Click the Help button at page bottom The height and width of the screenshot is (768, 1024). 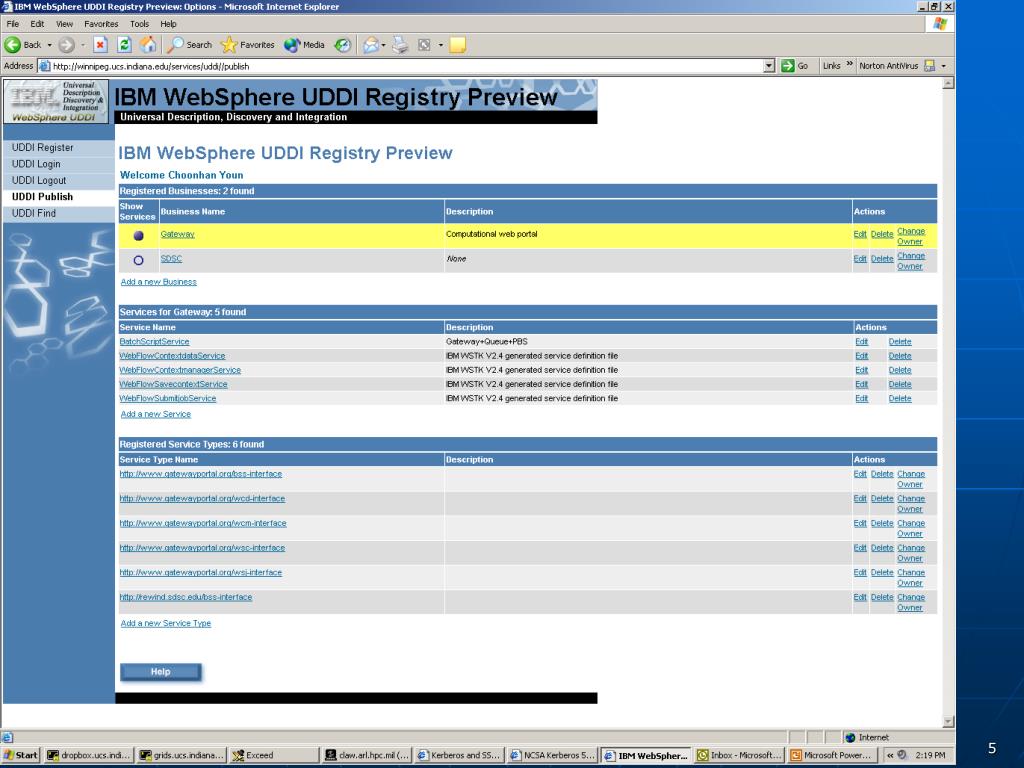[x=161, y=672]
